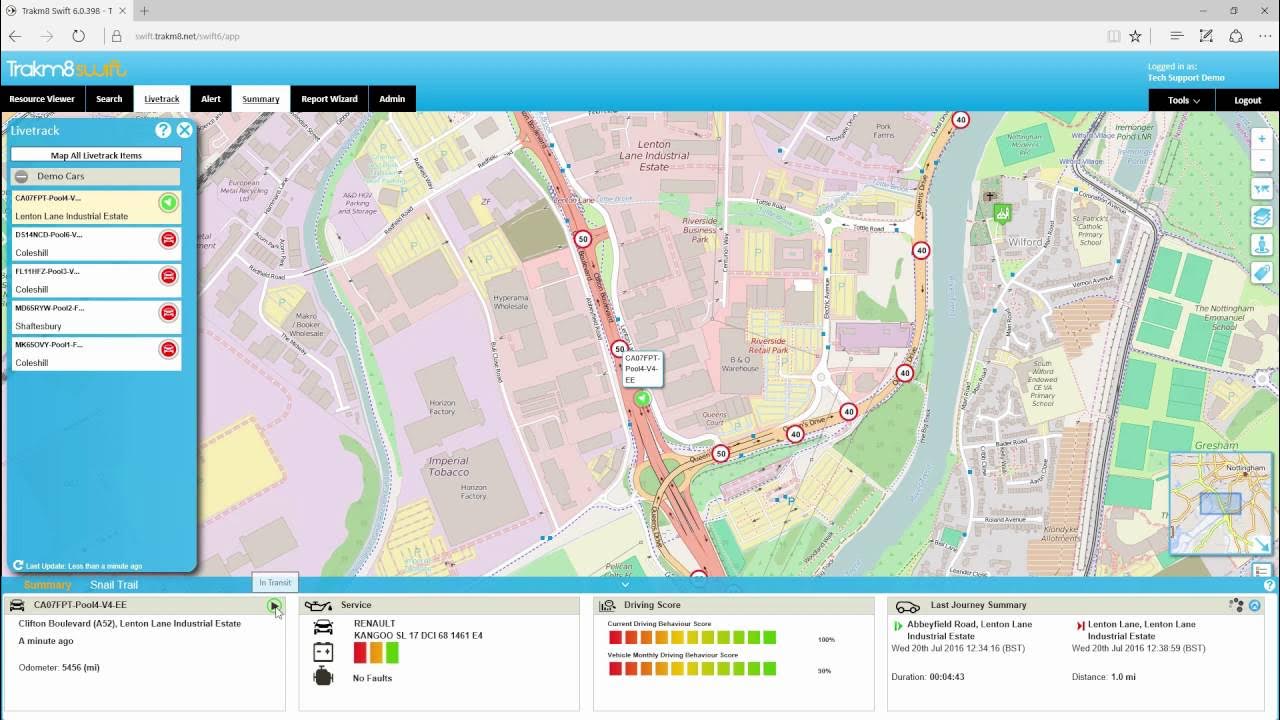Screen dimensions: 1280x720
Task: Click Vehicle Monthly Driving Behaviour Score bar
Action: click(692, 670)
